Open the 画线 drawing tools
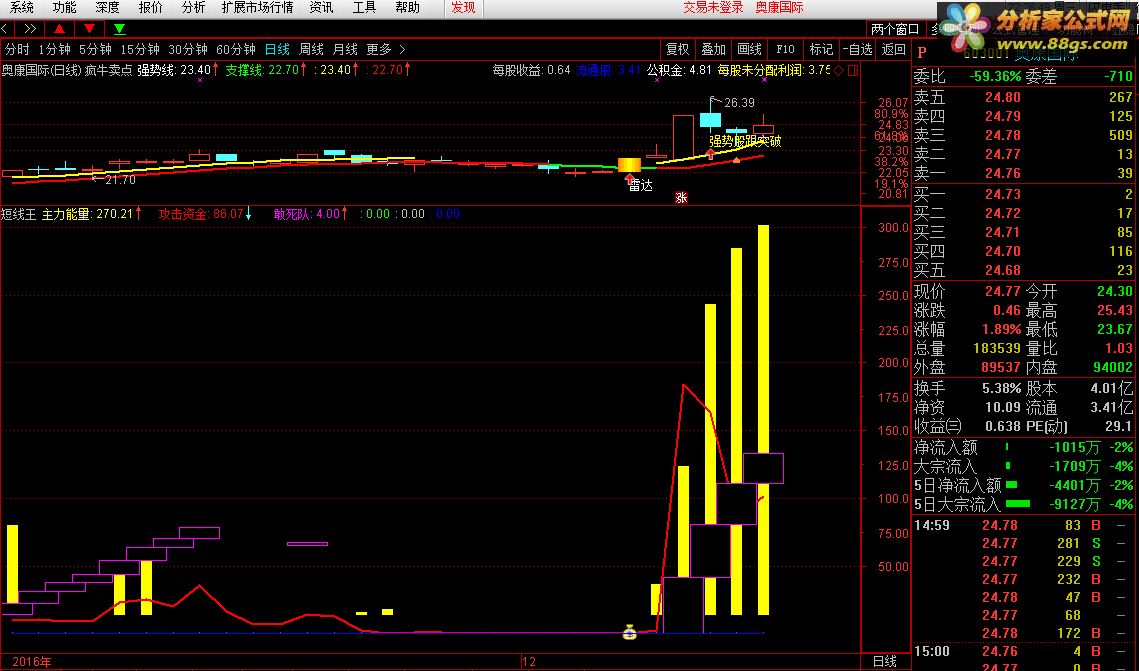Viewport: 1139px width, 671px height. point(750,49)
